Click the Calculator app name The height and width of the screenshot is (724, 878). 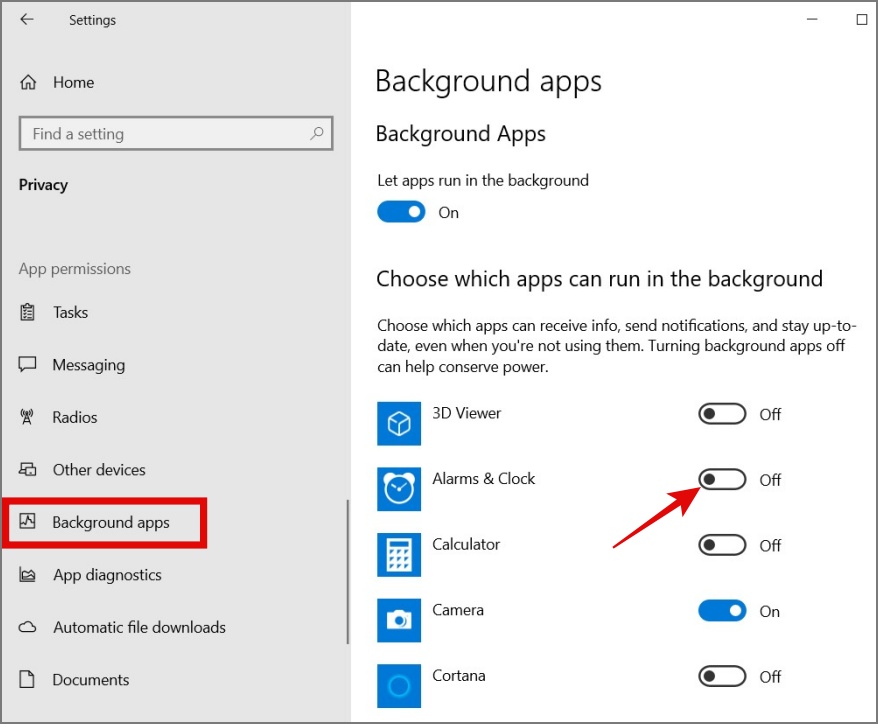[x=466, y=544]
